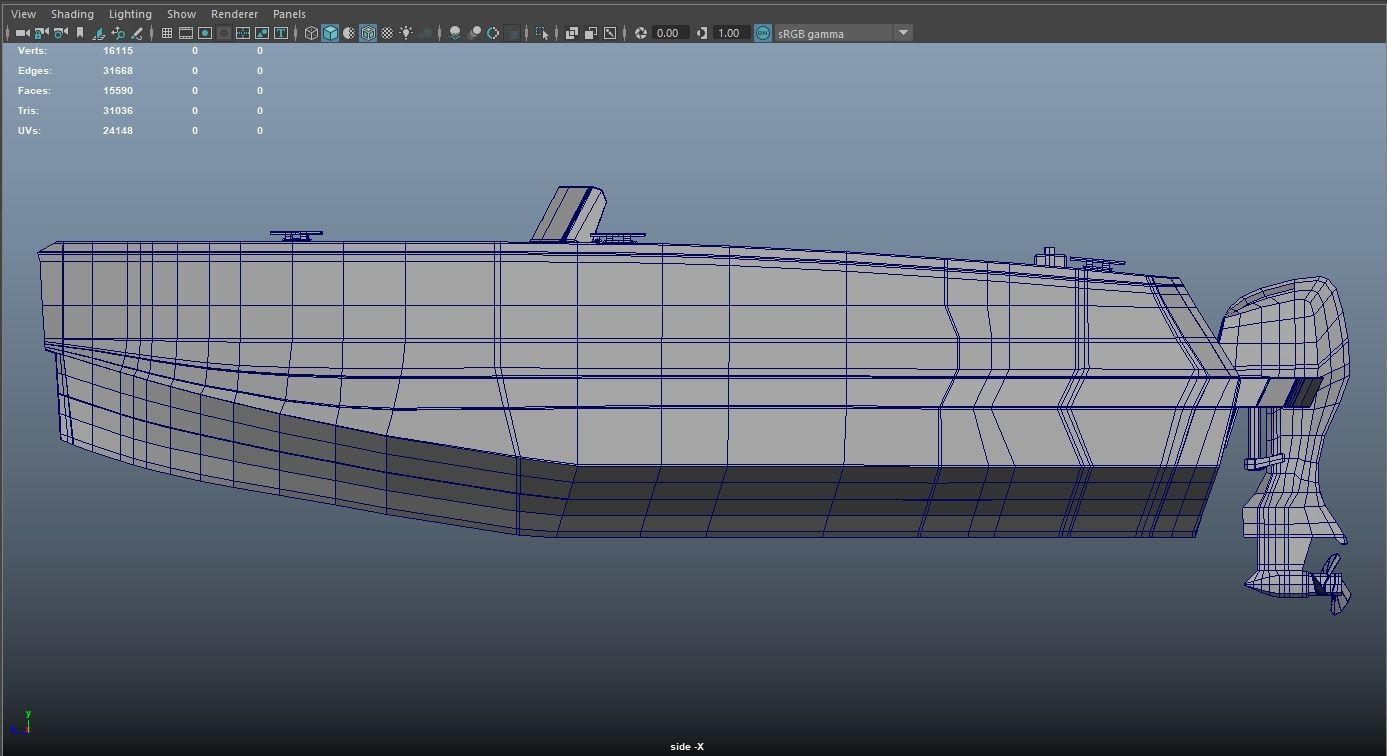Open the Renderer menu
The width and height of the screenshot is (1387, 756).
[234, 14]
